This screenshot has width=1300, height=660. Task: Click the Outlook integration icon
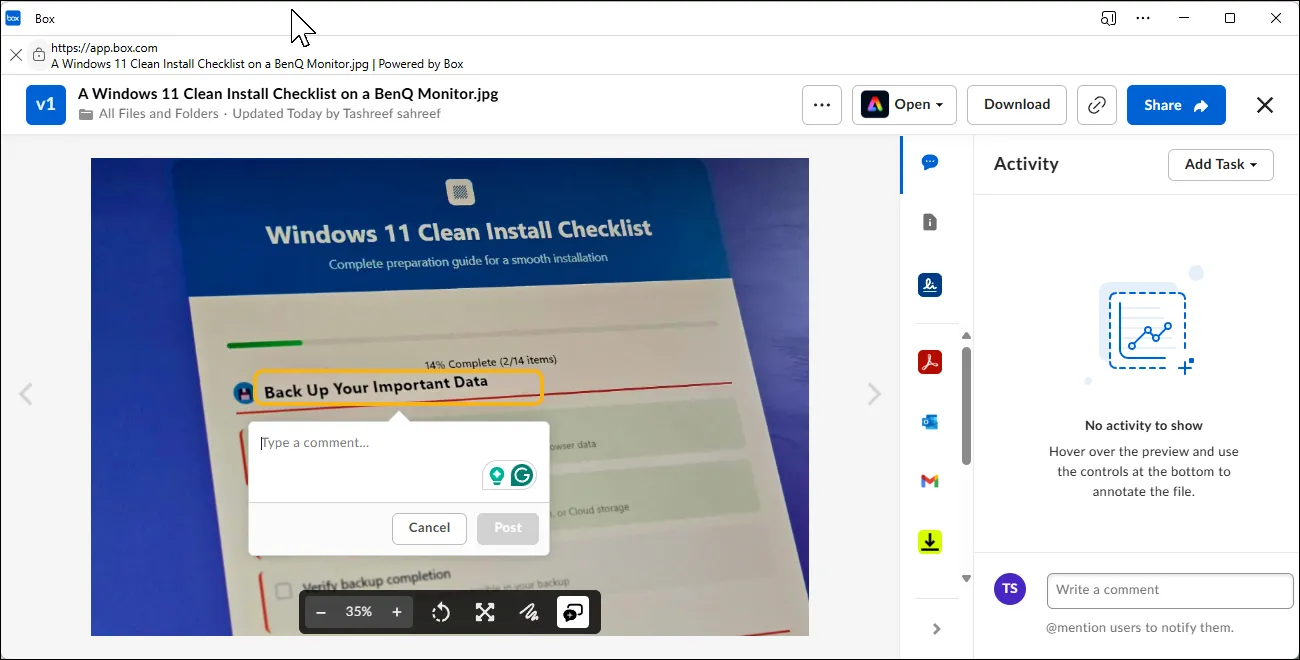click(930, 422)
